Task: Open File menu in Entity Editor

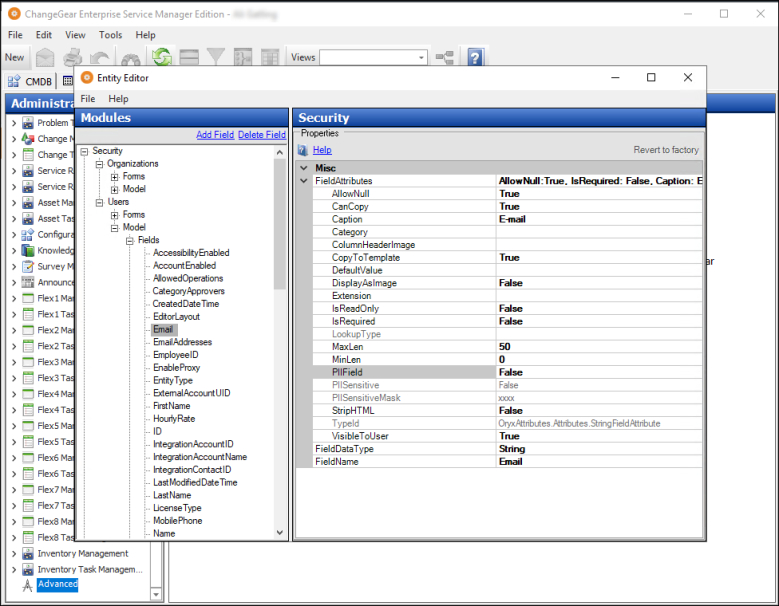Action: point(87,98)
